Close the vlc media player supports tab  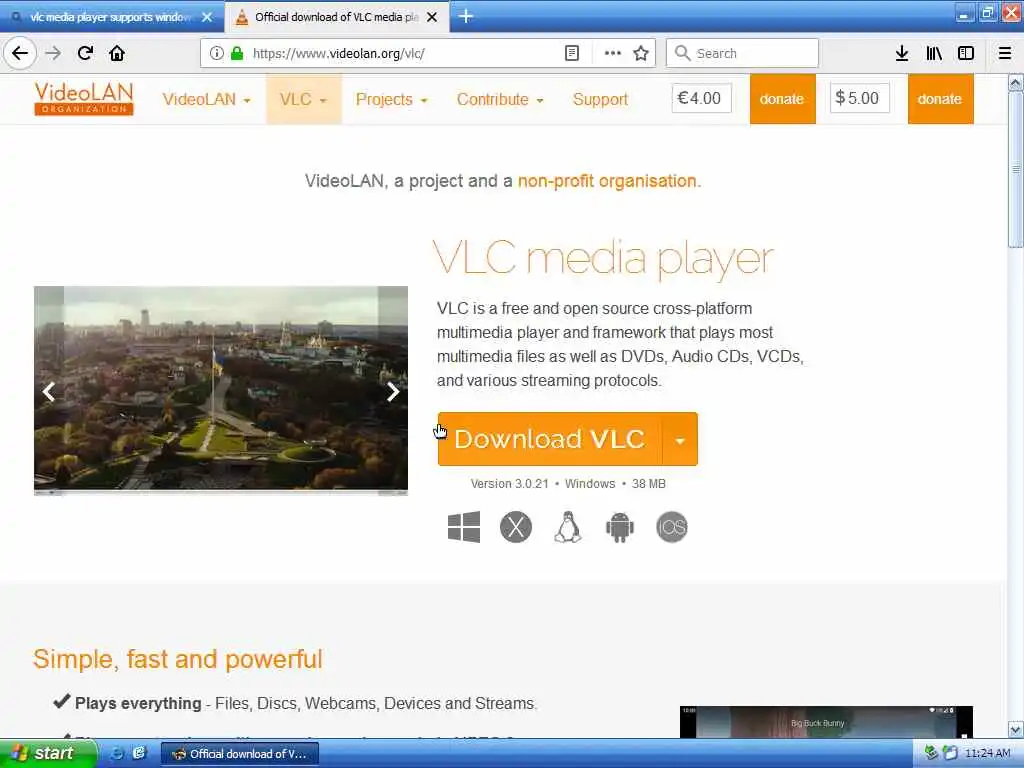click(207, 17)
